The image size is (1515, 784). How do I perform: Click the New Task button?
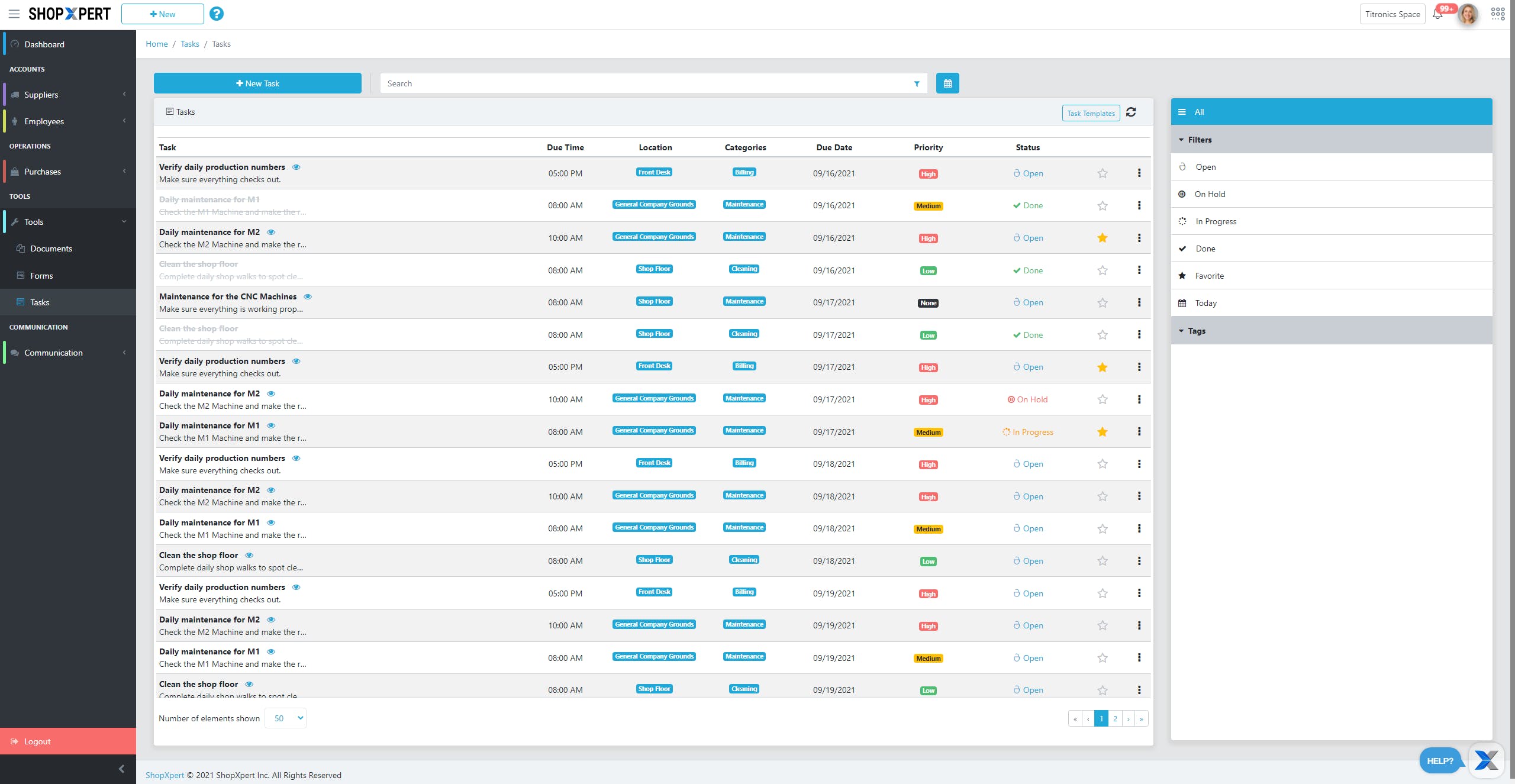click(257, 83)
